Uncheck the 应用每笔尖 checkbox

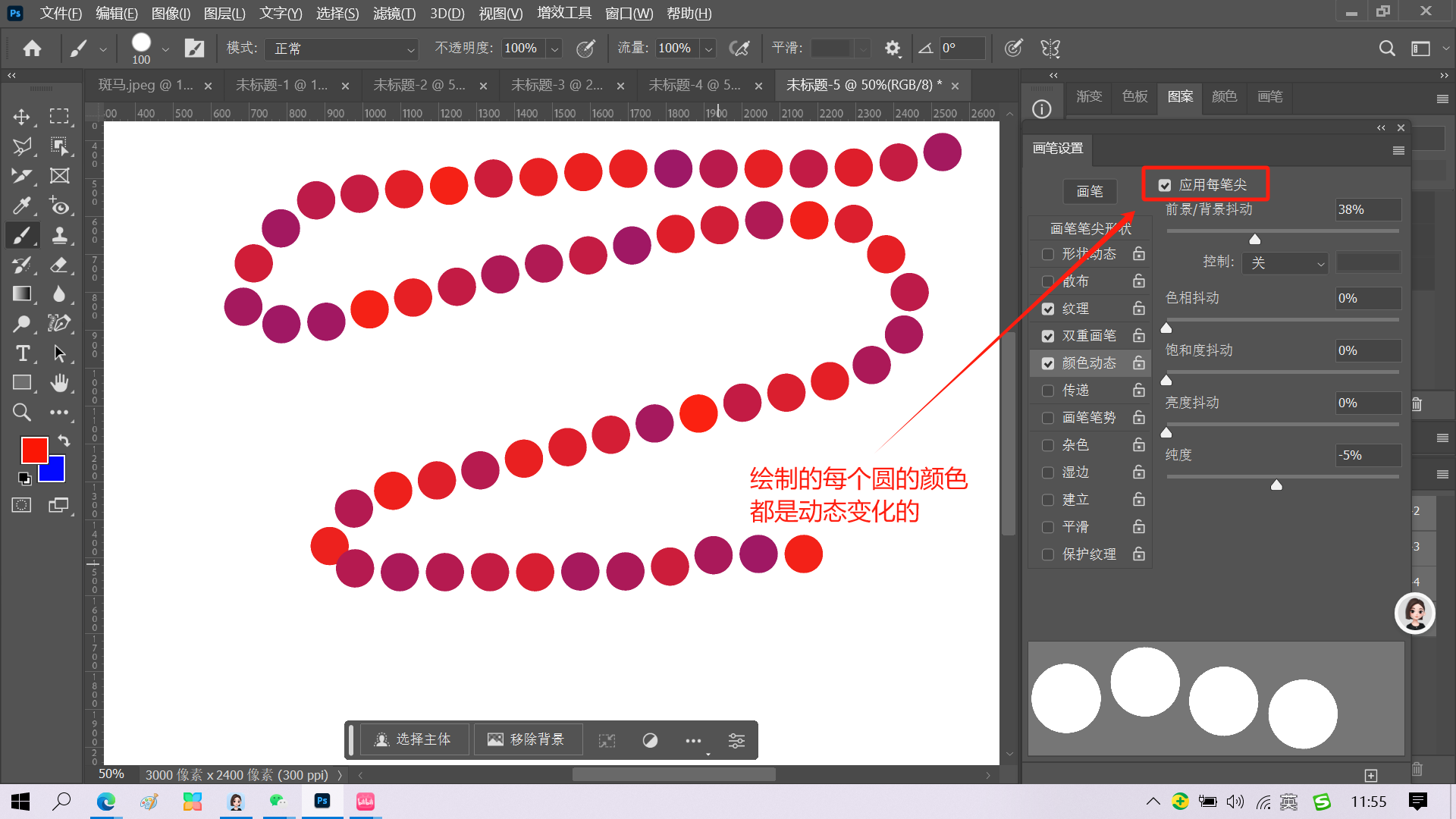pos(1165,185)
